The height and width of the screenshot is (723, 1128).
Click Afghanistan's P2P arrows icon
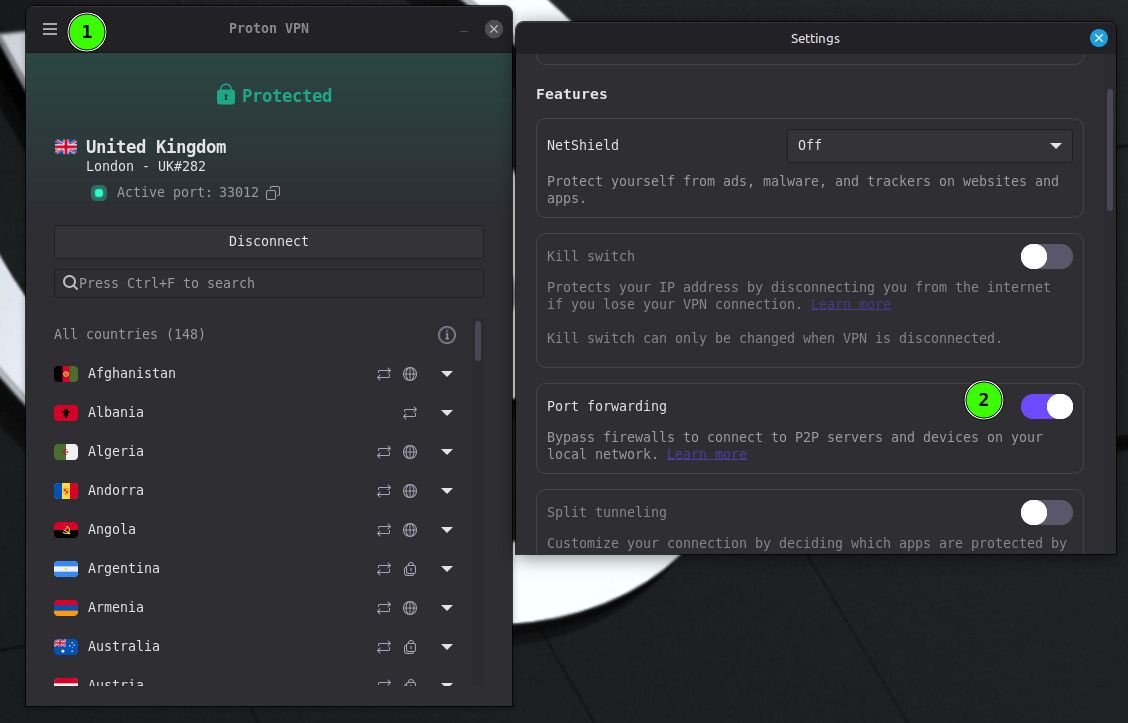(384, 374)
